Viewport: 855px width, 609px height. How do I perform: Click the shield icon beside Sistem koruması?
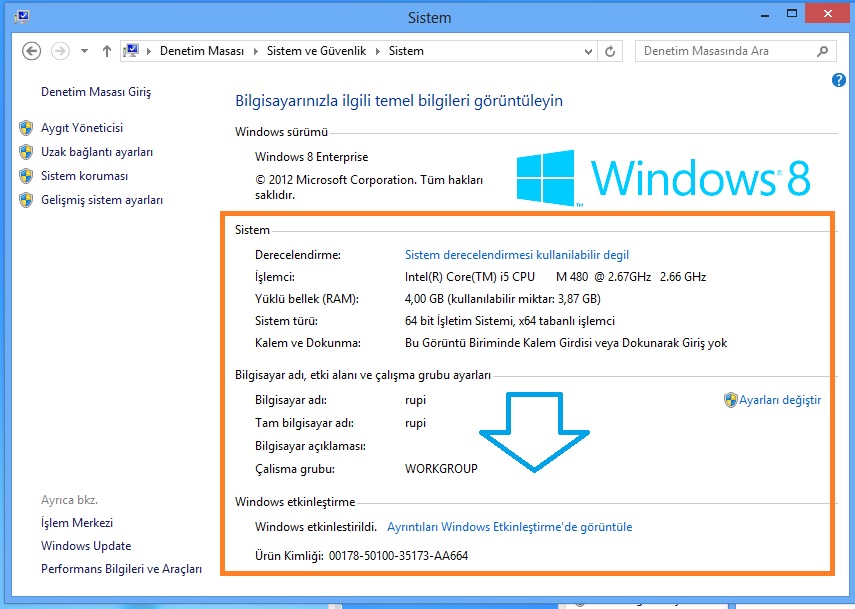26,176
